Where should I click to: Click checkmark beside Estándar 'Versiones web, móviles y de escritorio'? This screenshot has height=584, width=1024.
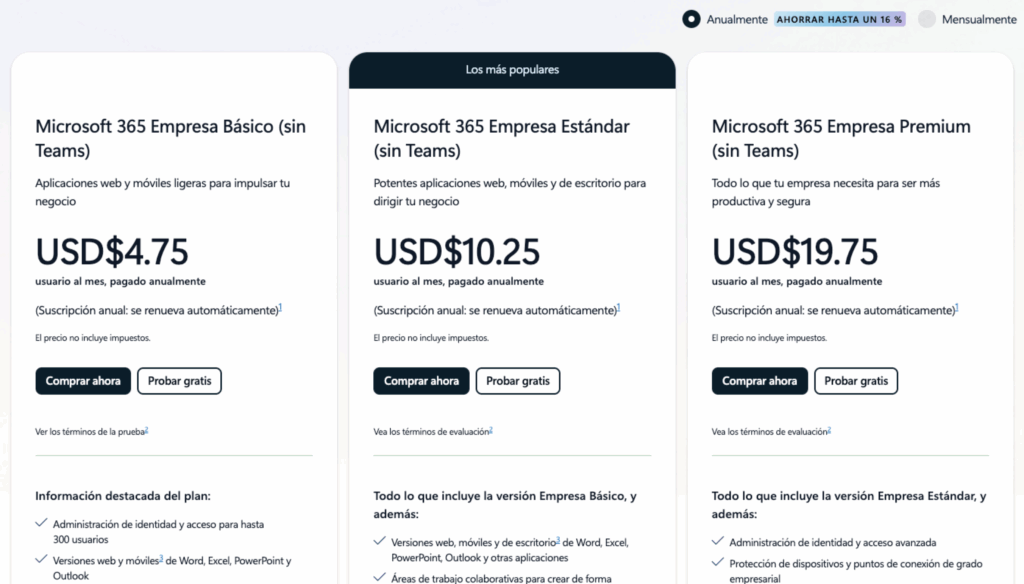[380, 541]
